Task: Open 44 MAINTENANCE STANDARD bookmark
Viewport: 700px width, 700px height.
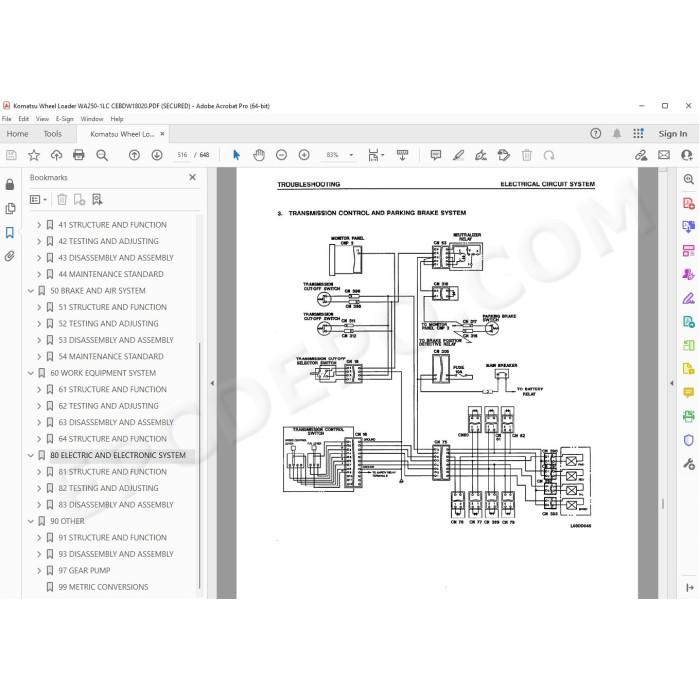Action: pos(111,274)
